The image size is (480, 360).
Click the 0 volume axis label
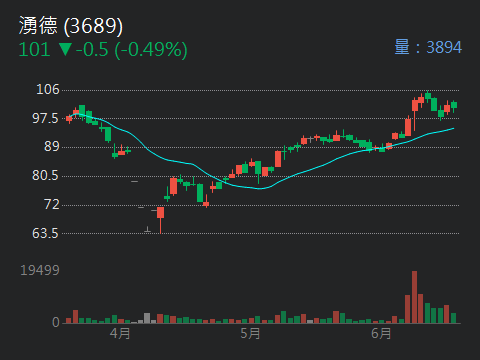pos(56,322)
